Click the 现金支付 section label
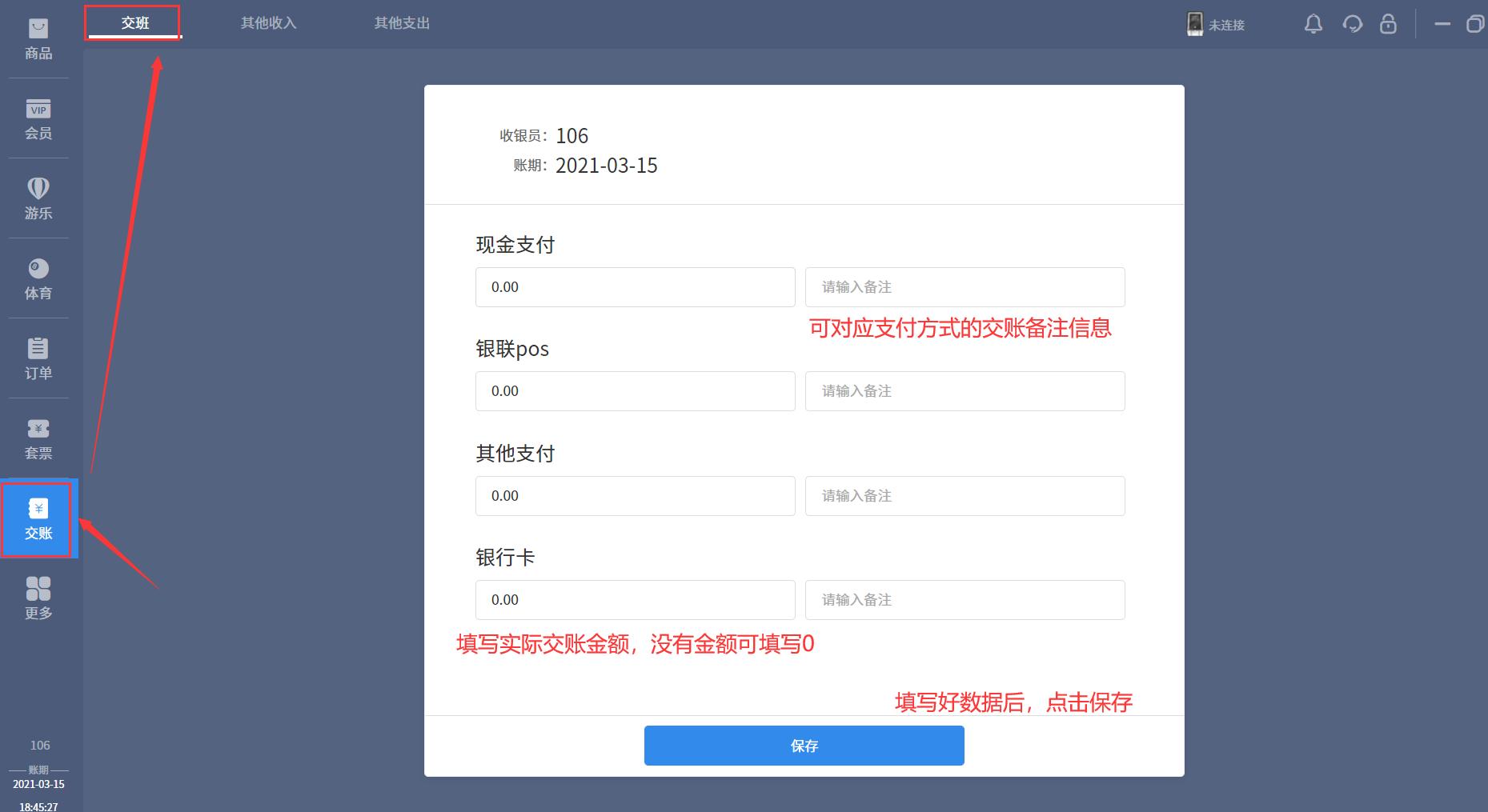 click(515, 245)
